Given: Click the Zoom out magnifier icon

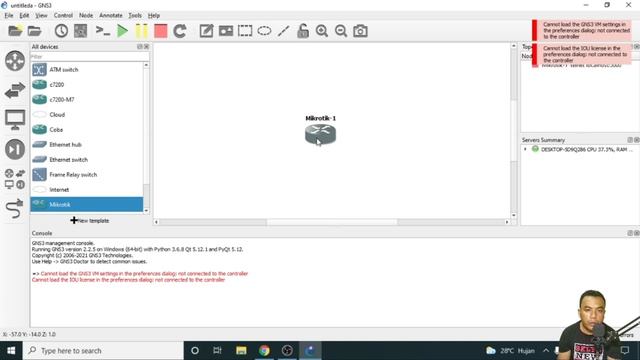Looking at the screenshot, I should click(341, 31).
